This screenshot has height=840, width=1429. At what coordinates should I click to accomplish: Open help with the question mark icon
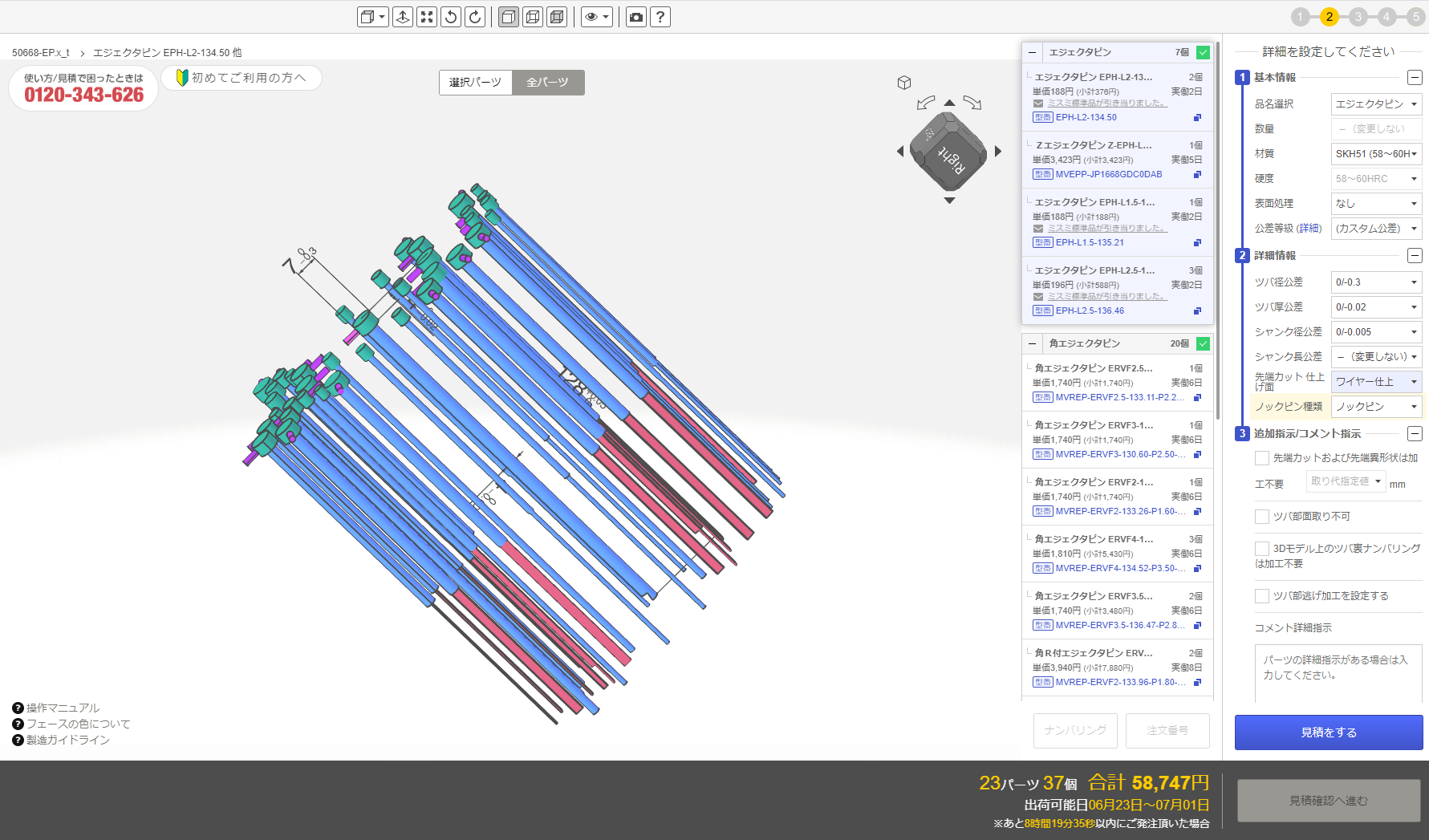660,17
